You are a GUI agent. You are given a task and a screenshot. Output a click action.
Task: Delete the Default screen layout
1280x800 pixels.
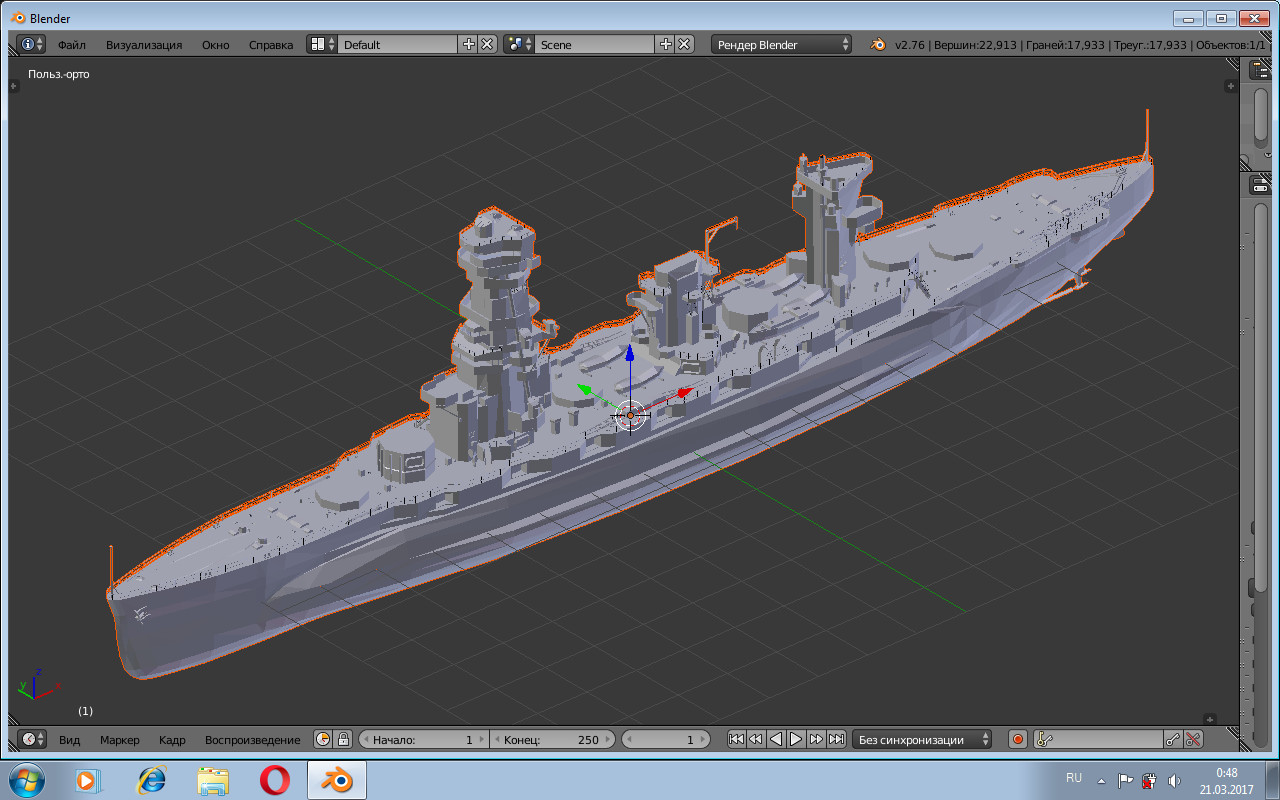tap(487, 44)
